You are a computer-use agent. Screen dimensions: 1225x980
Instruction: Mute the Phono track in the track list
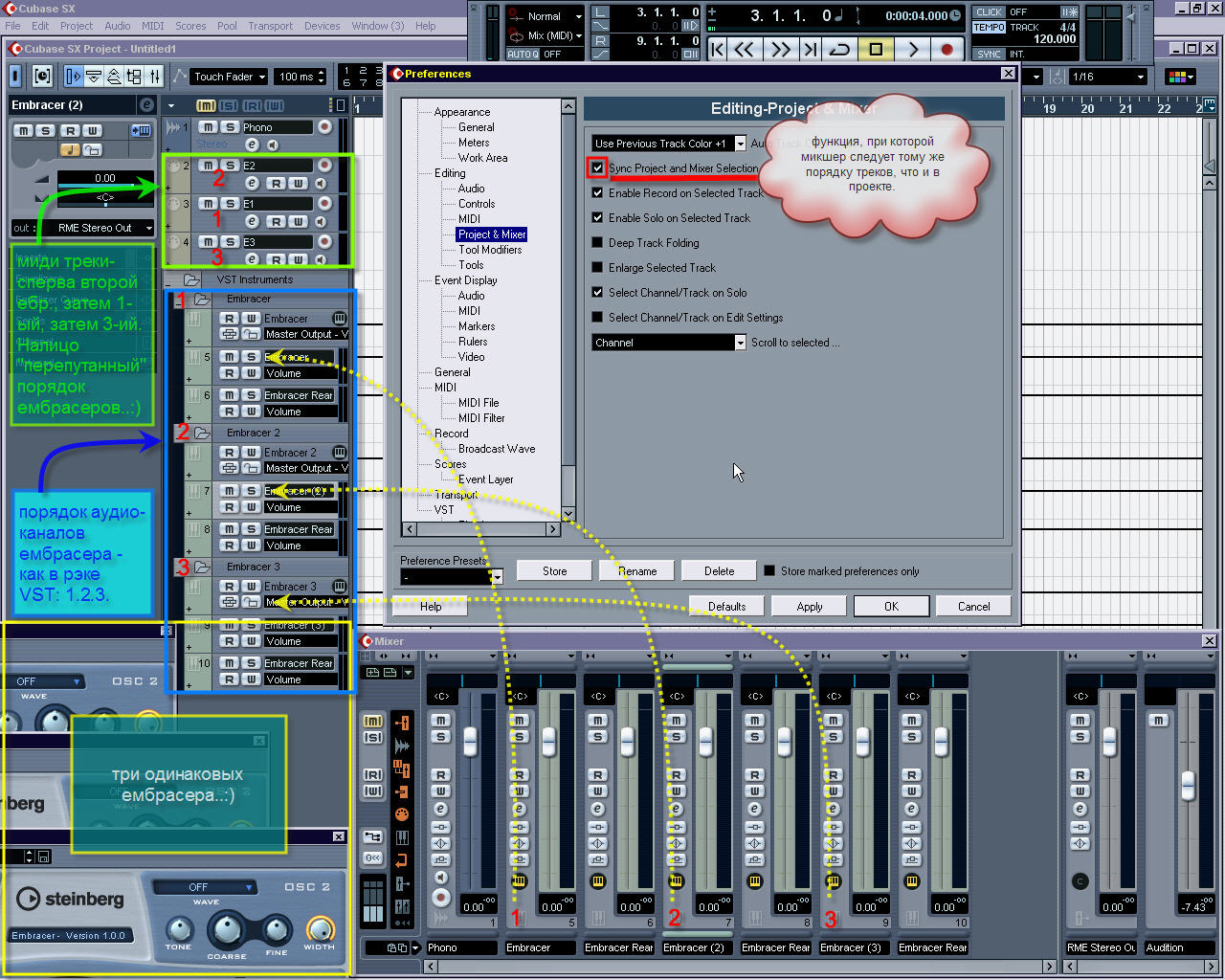click(x=208, y=126)
